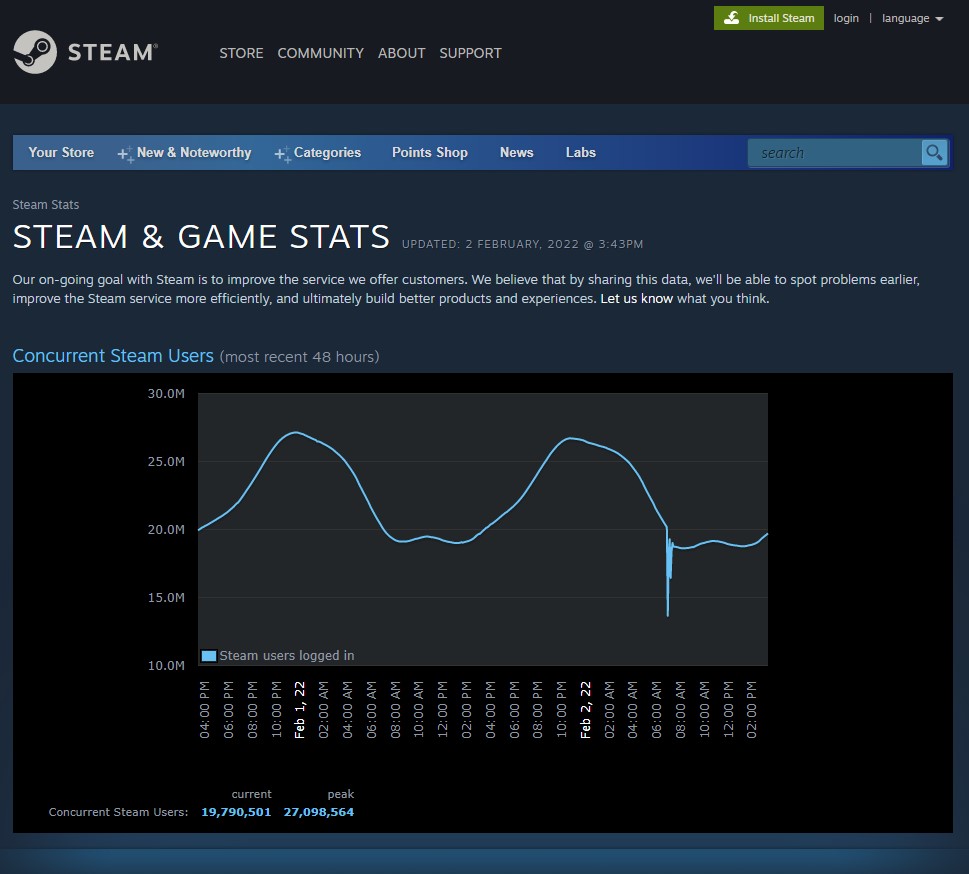Click the Feb 1, 22 axis label
969x874 pixels.
click(300, 710)
